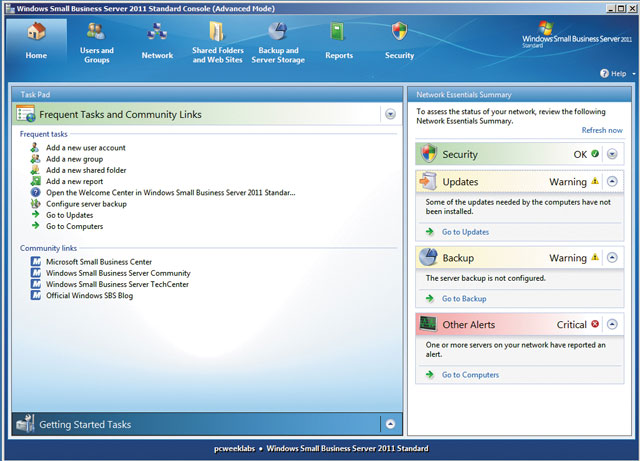Click the Getting Started Tasks icon
Screen dimensions: 640x461
point(25,424)
